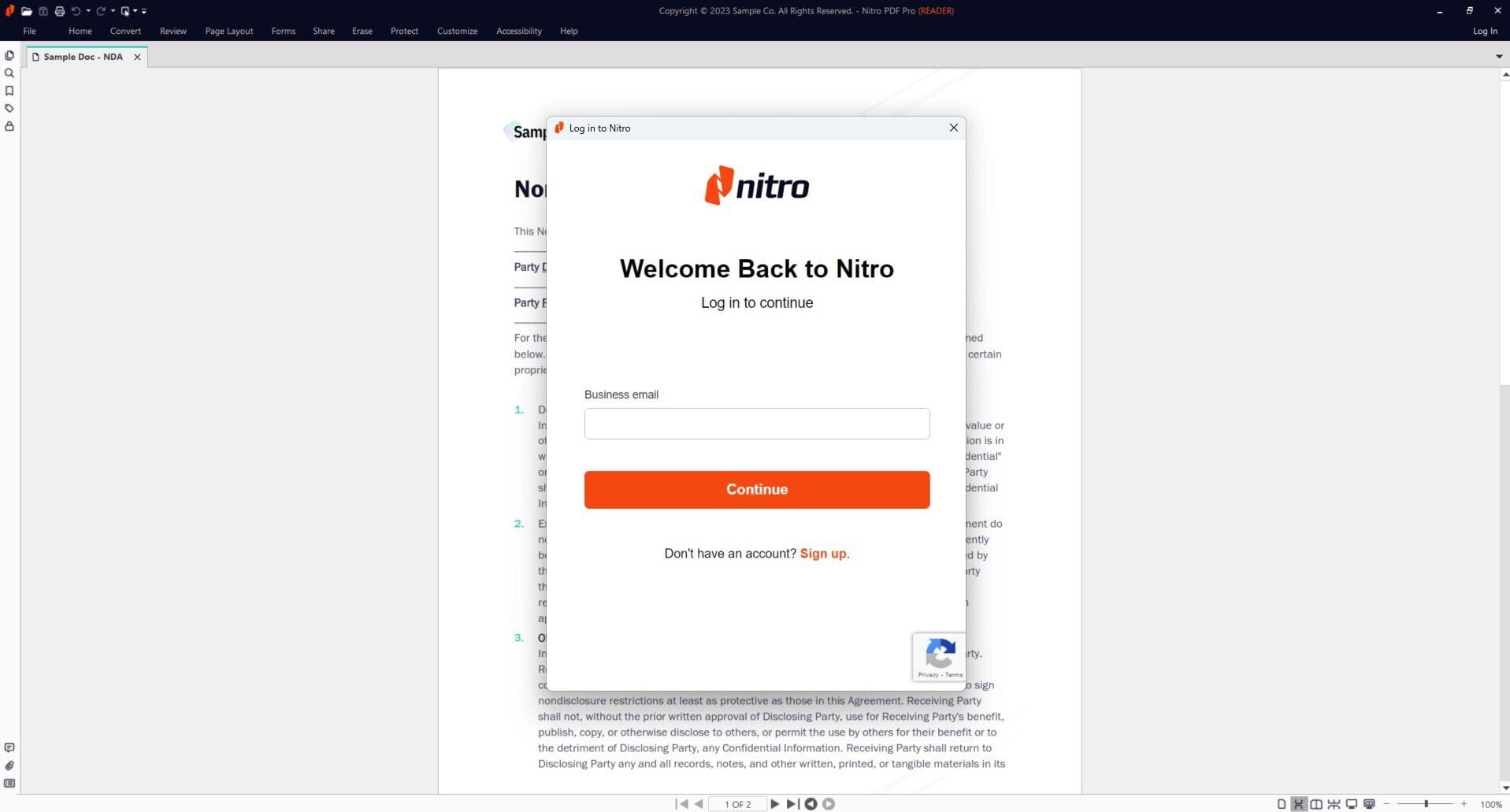
Task: Open the Redo history dropdown arrow
Action: point(113,11)
